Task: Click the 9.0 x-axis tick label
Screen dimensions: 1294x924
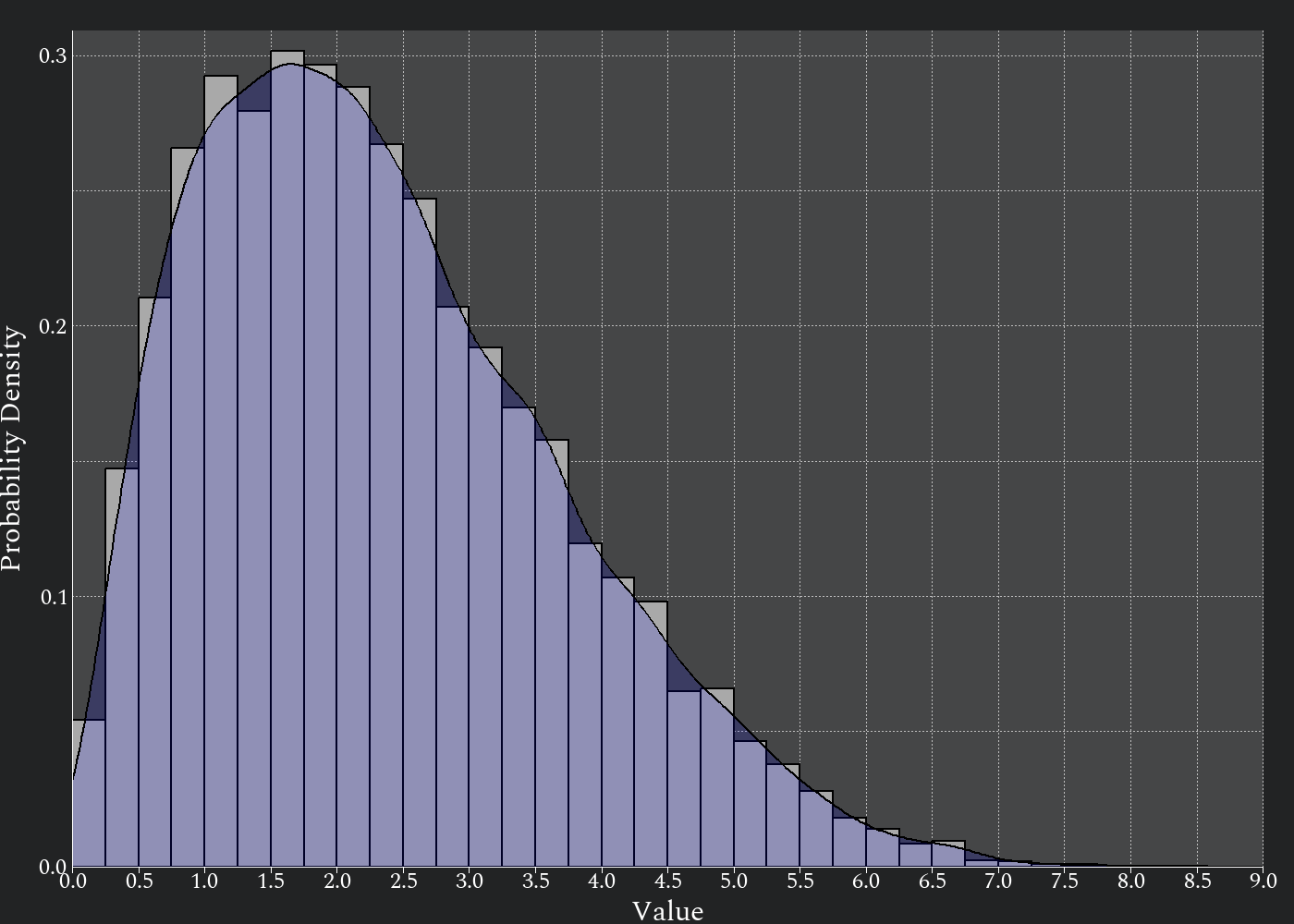Action: click(x=1263, y=881)
